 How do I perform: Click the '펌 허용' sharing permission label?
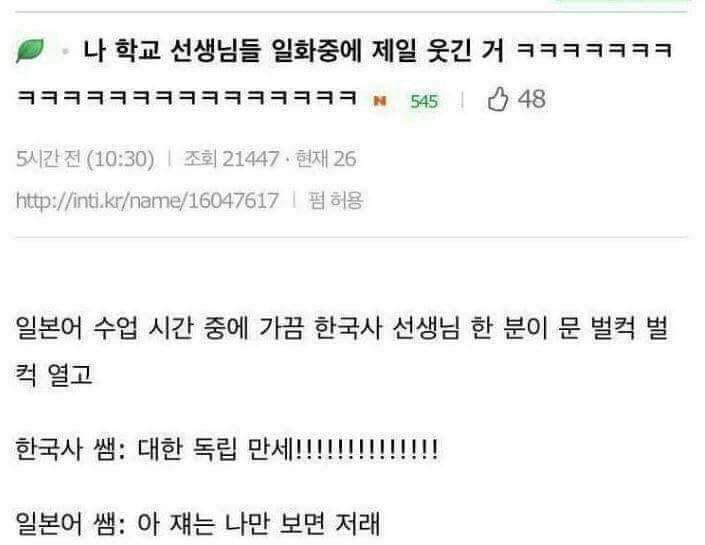335,200
